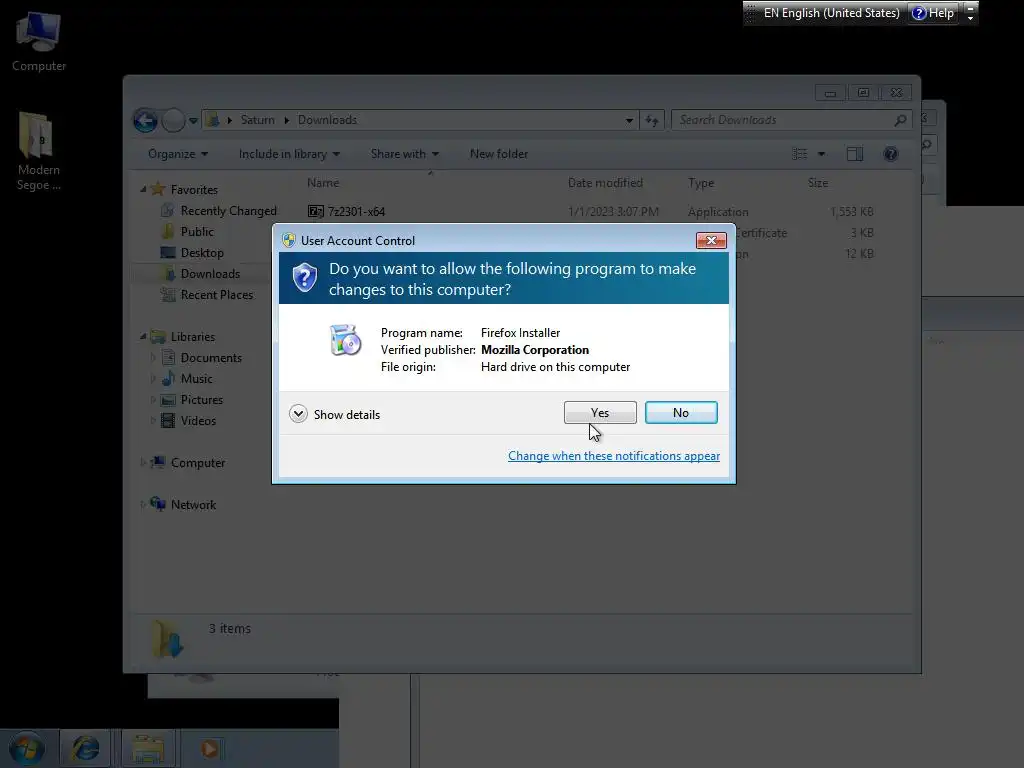Open Windows Explorer taskbar button
Screen dimensions: 1024x768
click(x=148, y=748)
